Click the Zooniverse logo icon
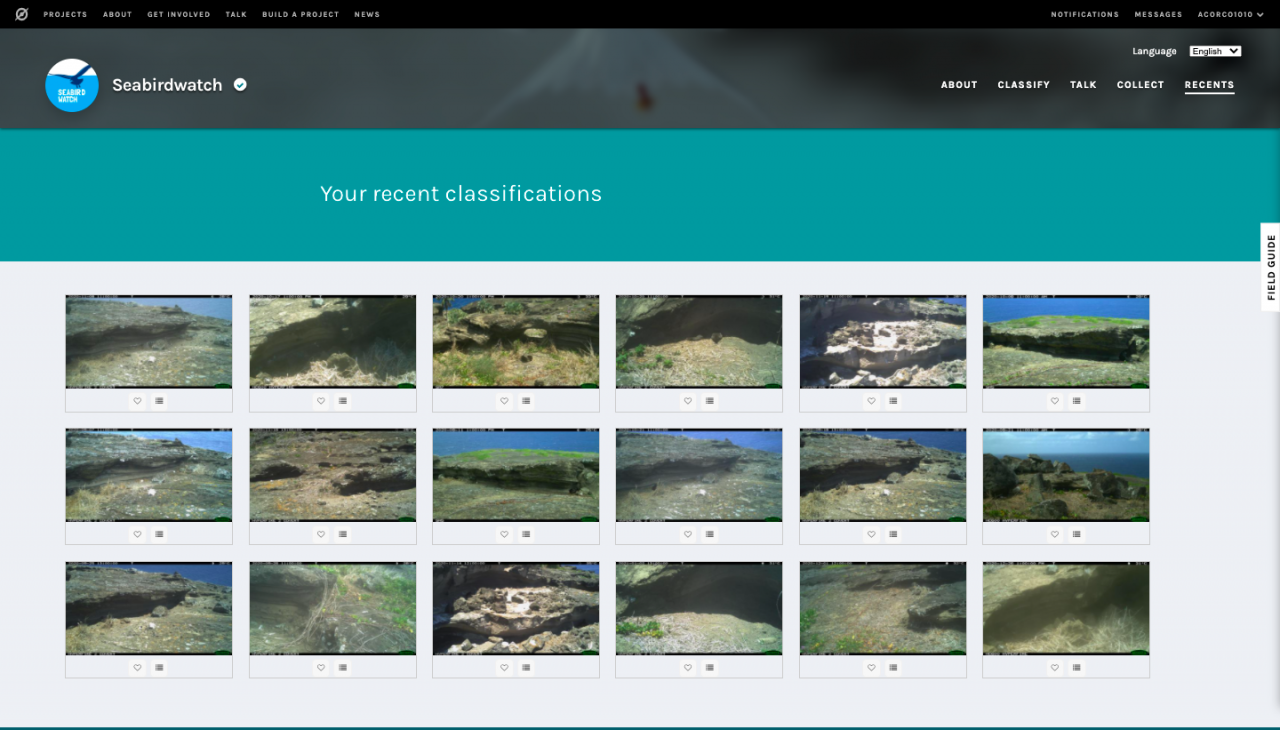 [x=22, y=14]
